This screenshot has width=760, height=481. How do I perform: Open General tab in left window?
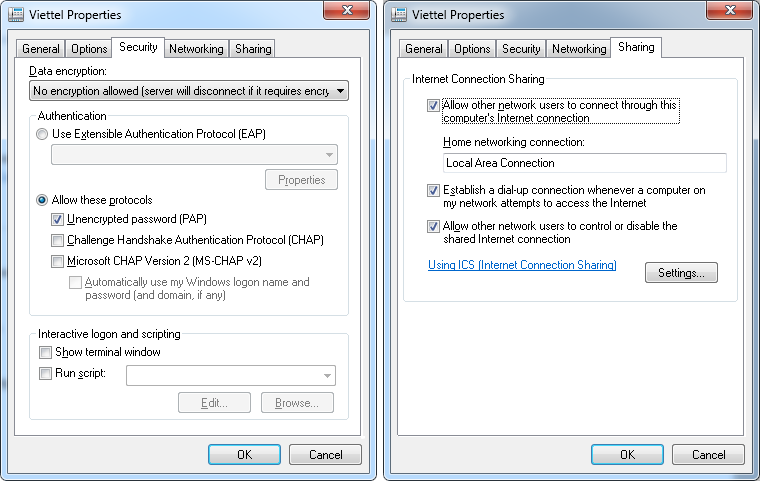coord(41,49)
